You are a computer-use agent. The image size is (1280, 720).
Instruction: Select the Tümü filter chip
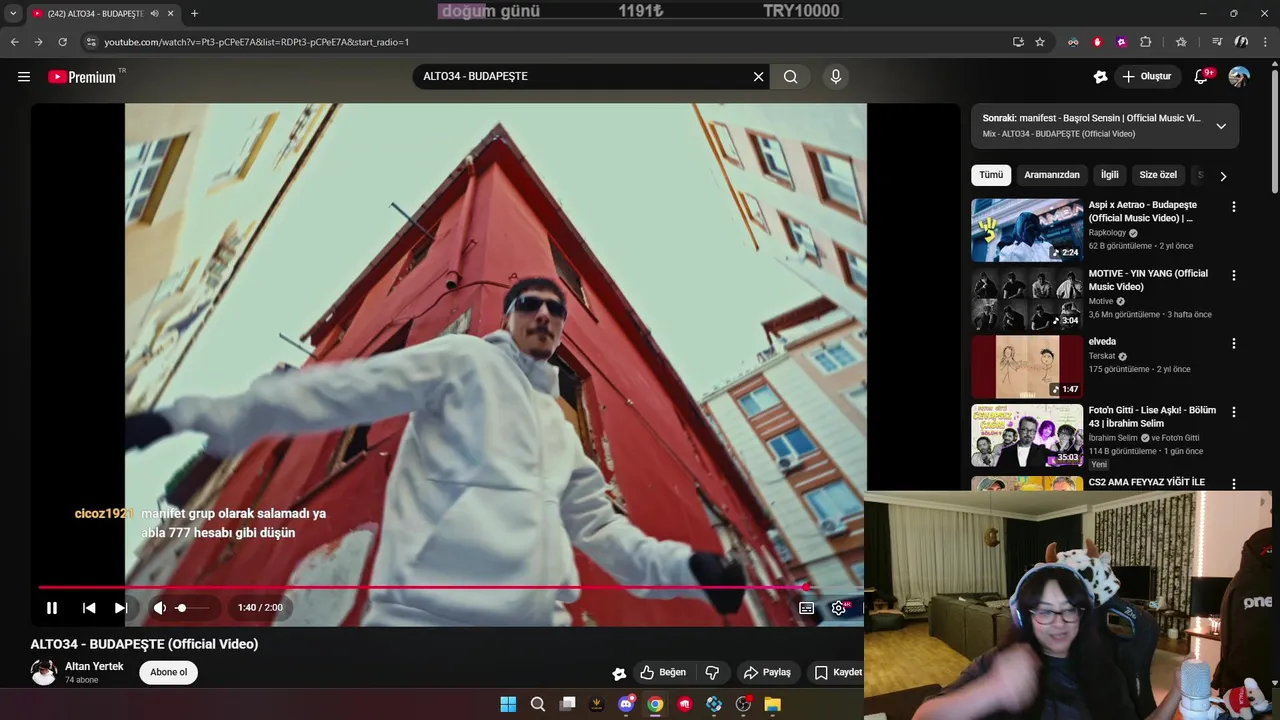pos(991,175)
